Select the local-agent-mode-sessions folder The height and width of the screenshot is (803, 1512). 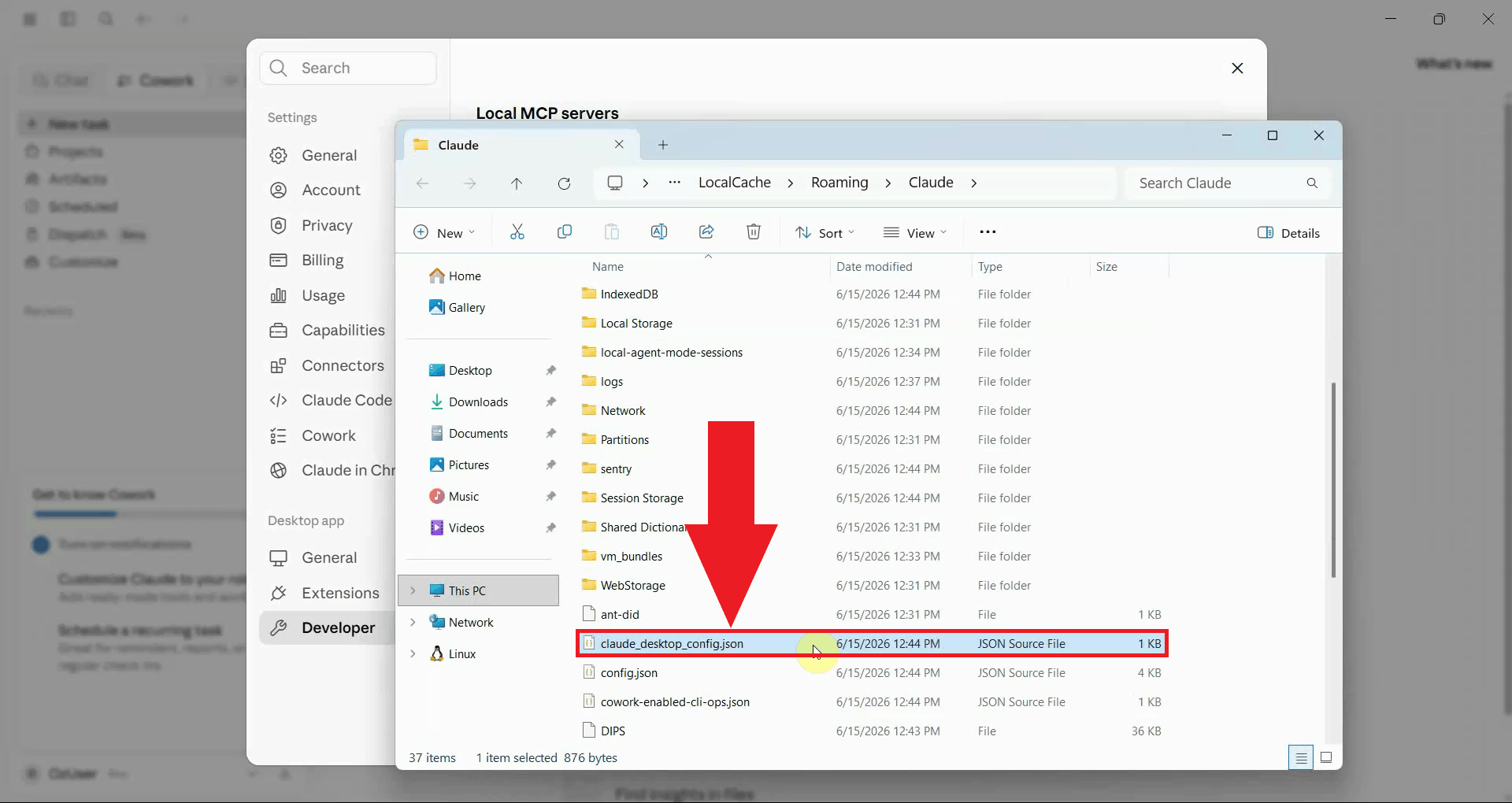[871, 352]
